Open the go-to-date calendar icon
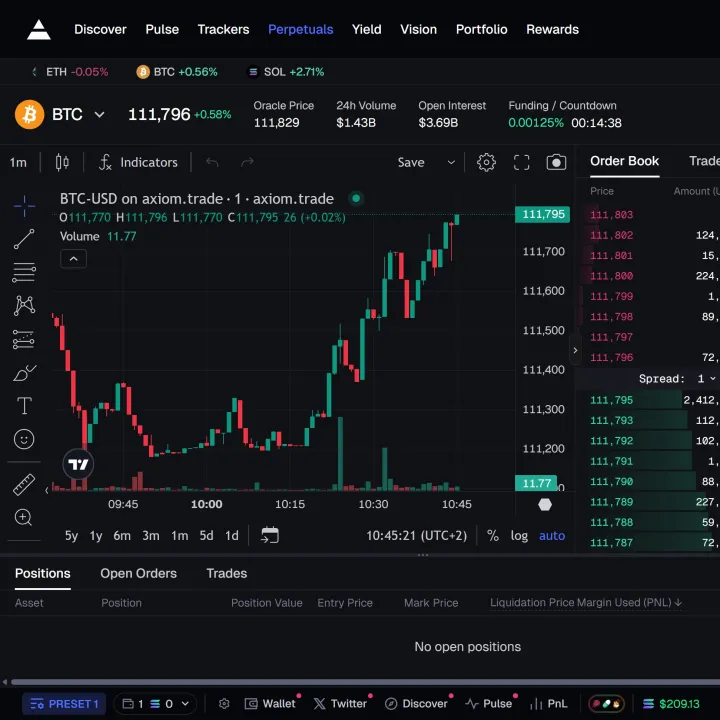Image resolution: width=720 pixels, height=720 pixels. pos(270,535)
